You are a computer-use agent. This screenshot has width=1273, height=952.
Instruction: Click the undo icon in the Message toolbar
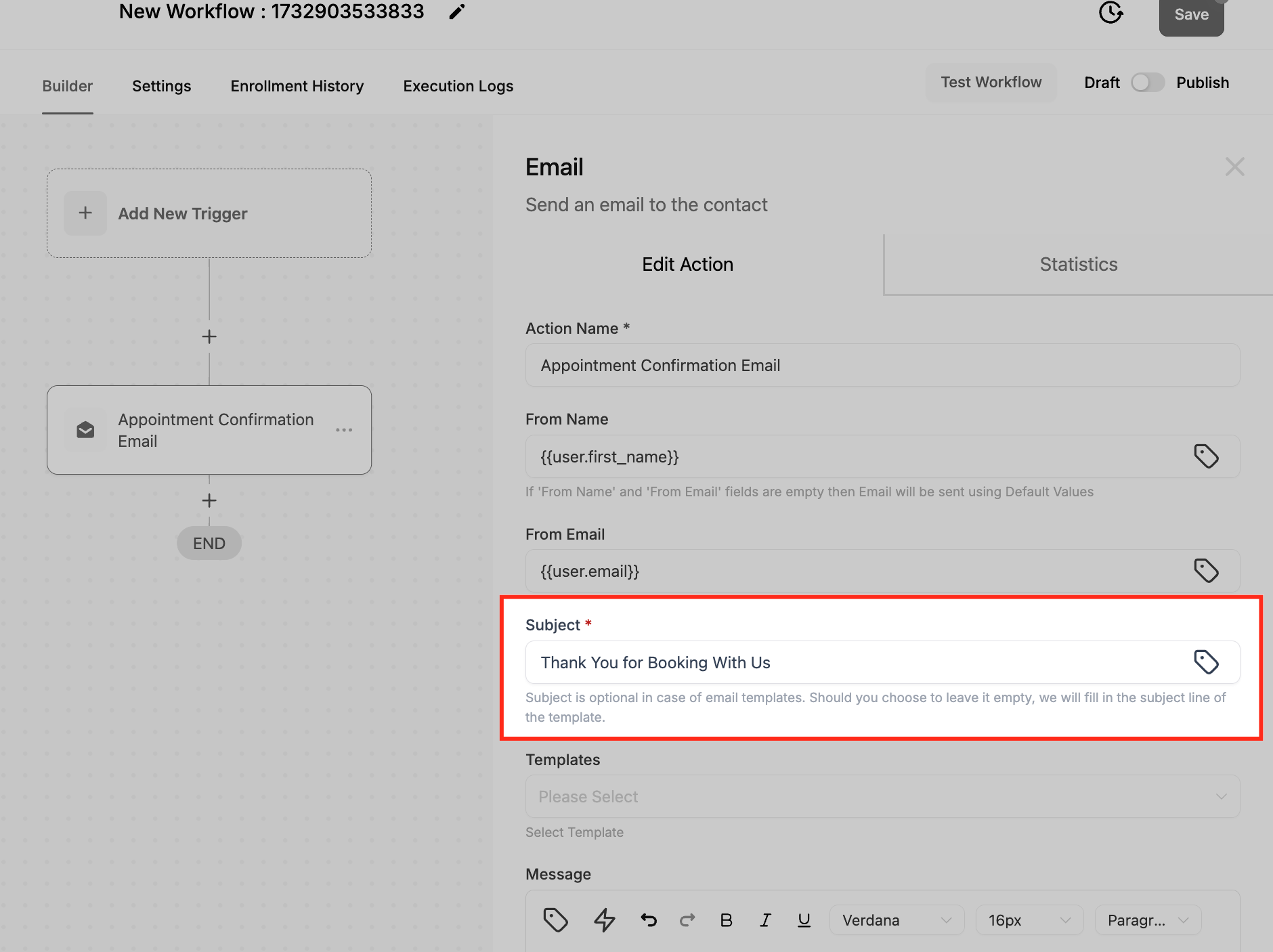[648, 920]
